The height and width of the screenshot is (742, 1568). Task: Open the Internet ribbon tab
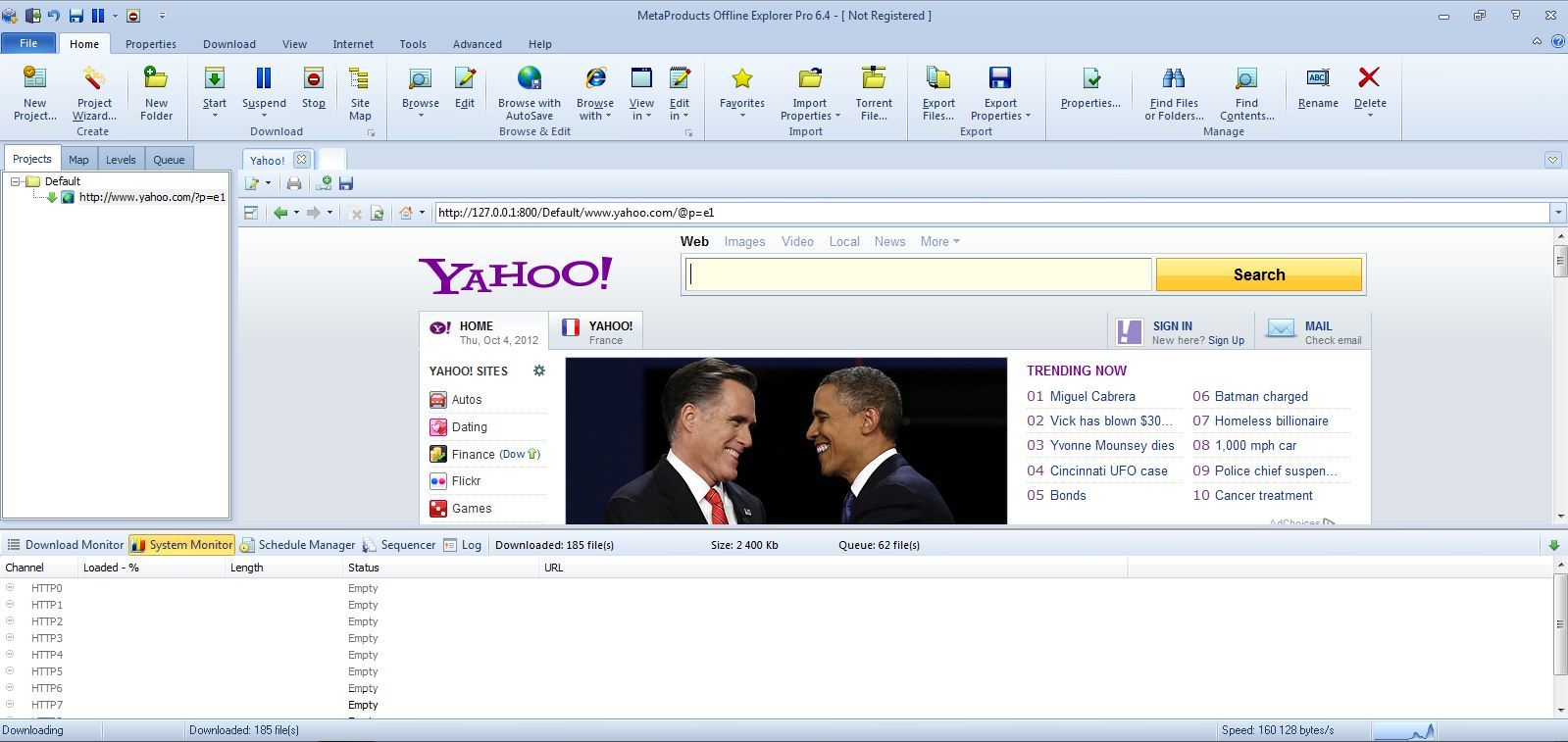(353, 44)
